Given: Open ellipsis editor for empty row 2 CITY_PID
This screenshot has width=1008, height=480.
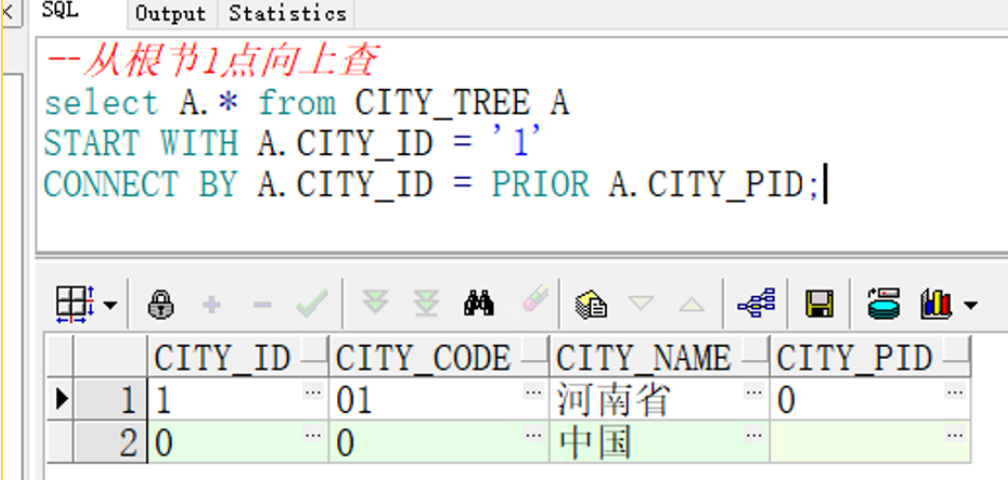Looking at the screenshot, I should click(x=955, y=435).
